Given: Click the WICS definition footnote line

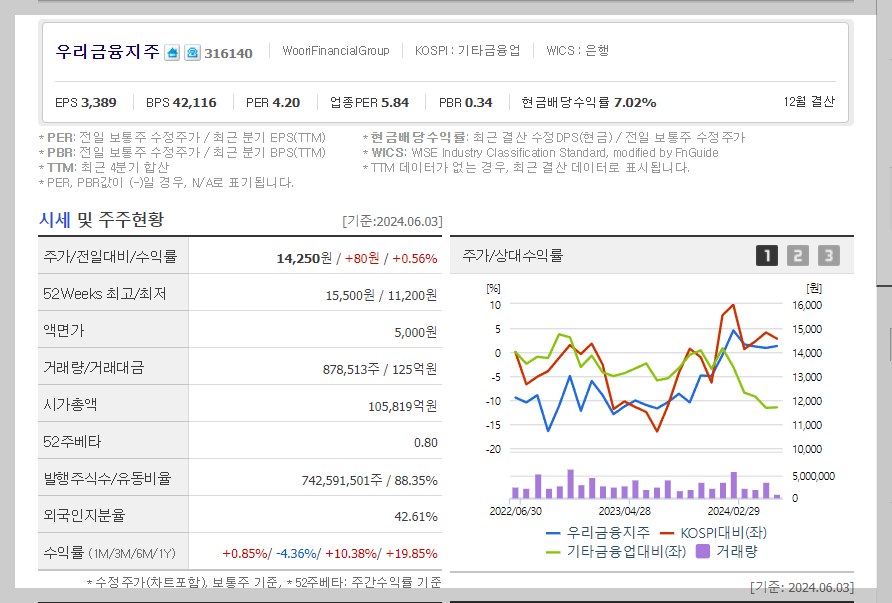Looking at the screenshot, I should pos(541,152).
